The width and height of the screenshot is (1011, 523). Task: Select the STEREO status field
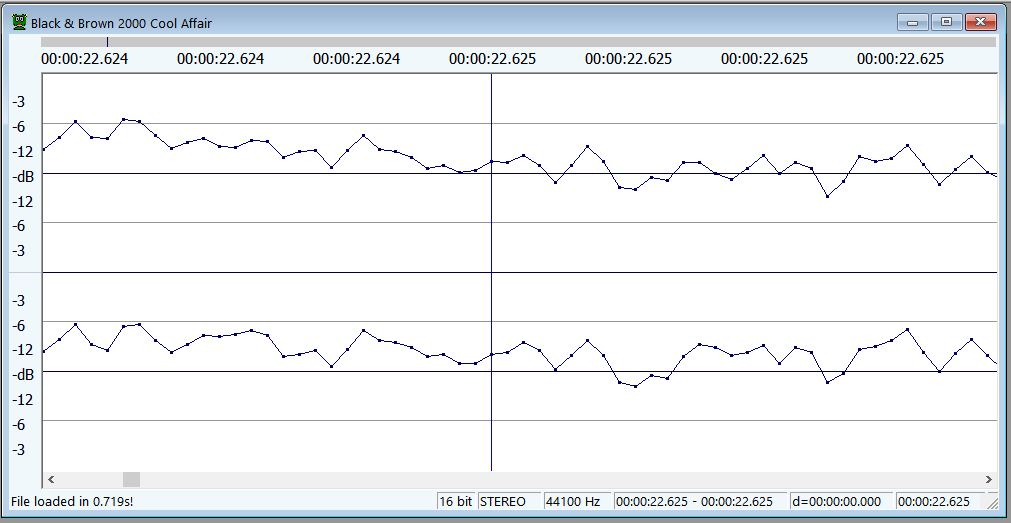509,502
